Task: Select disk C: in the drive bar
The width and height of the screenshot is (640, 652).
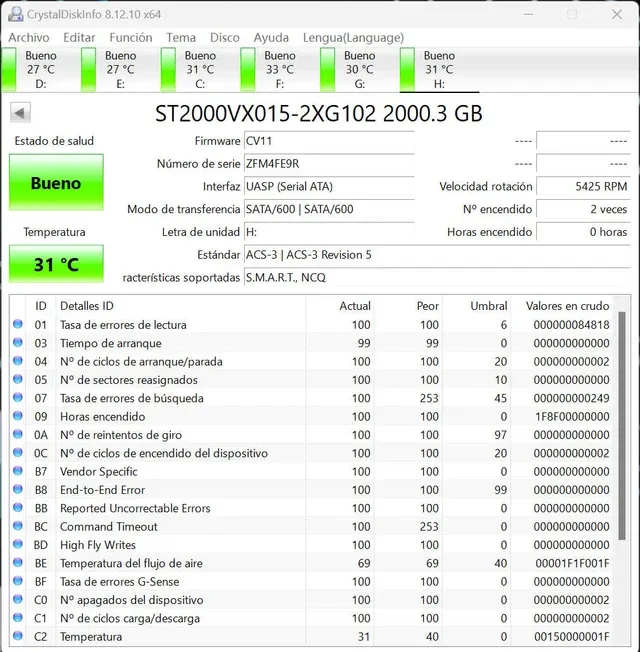Action: pos(200,70)
